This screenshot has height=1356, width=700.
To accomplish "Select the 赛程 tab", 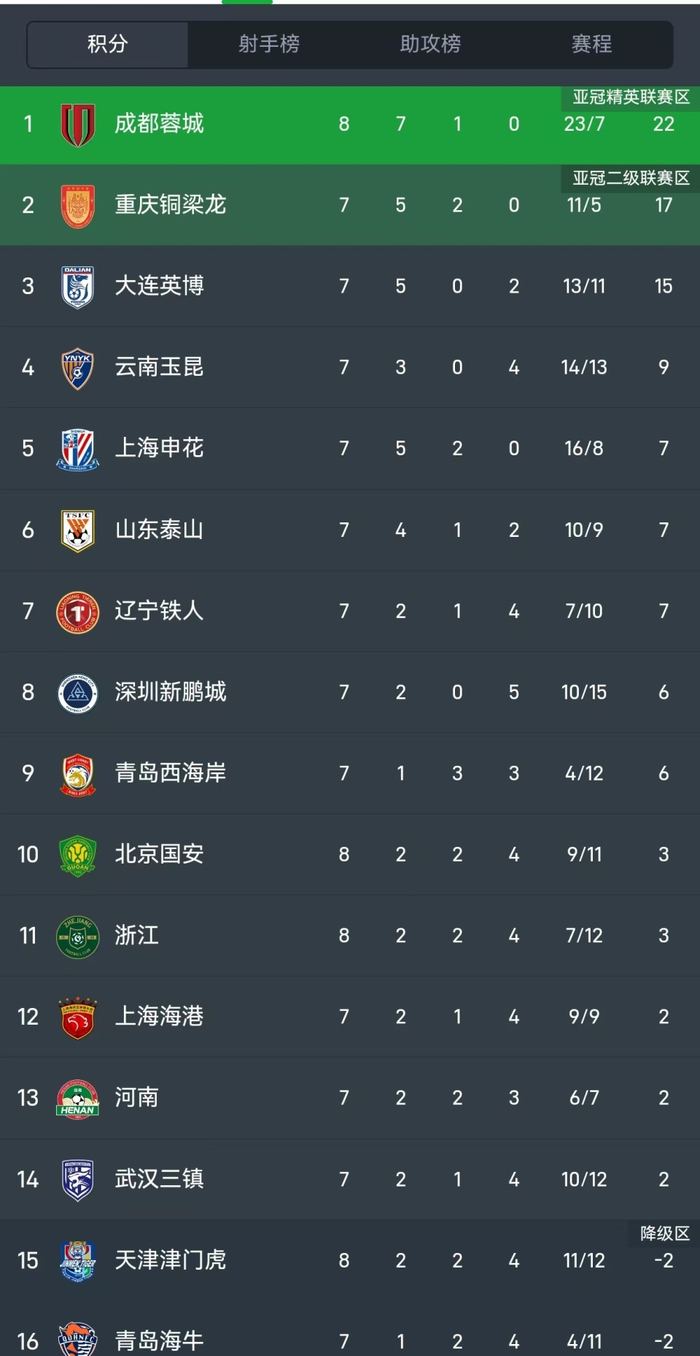I will pos(591,44).
